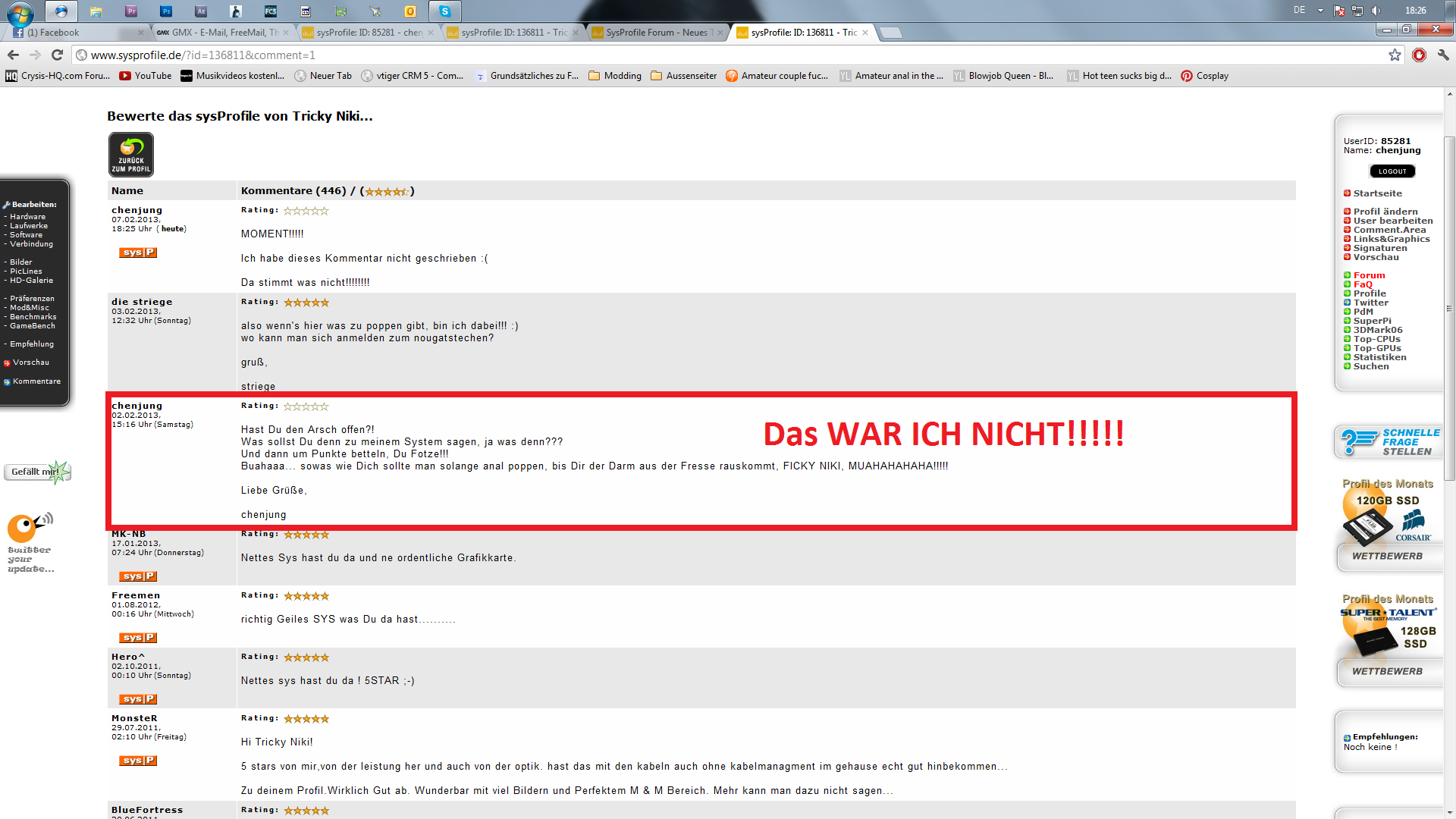Screen dimensions: 1456x819
Task: Open Startseite in right sidebar
Action: pyautogui.click(x=1377, y=193)
